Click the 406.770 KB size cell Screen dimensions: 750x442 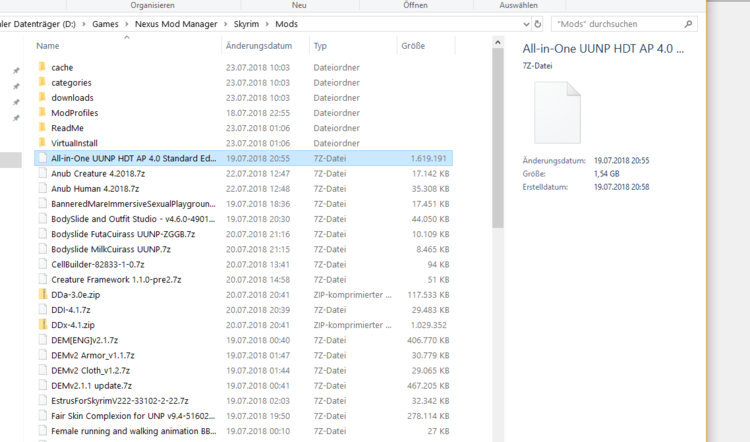[x=428, y=340]
